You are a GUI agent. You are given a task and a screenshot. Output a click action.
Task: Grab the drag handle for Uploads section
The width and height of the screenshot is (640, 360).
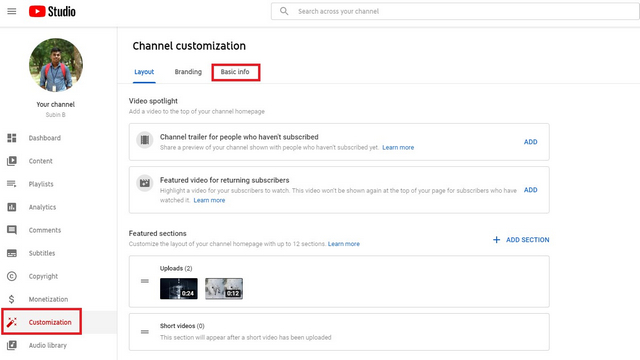pos(144,281)
